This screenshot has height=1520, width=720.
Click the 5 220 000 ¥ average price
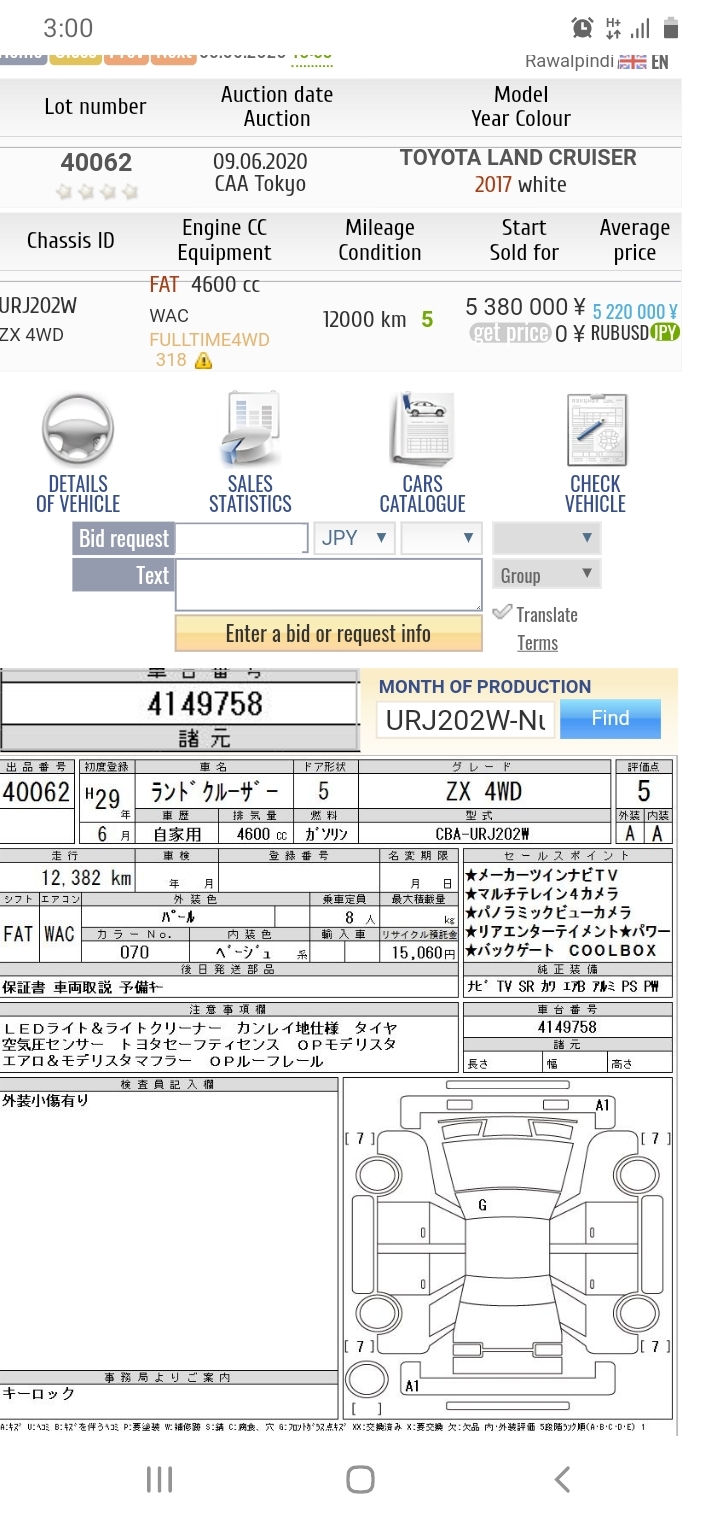click(634, 312)
